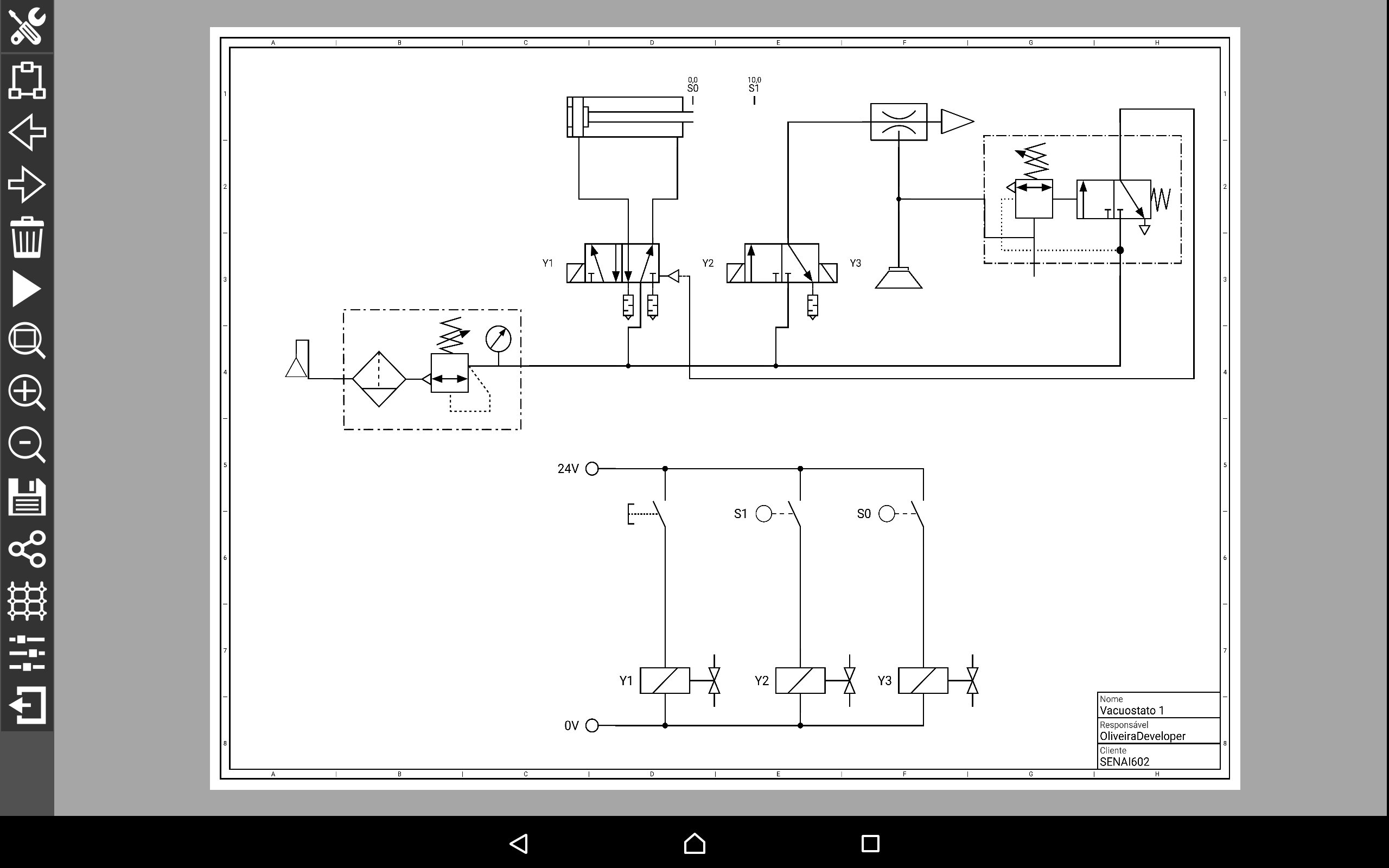1389x868 pixels.
Task: Click the Y1 label beside pneumatic valve
Action: click(x=547, y=263)
